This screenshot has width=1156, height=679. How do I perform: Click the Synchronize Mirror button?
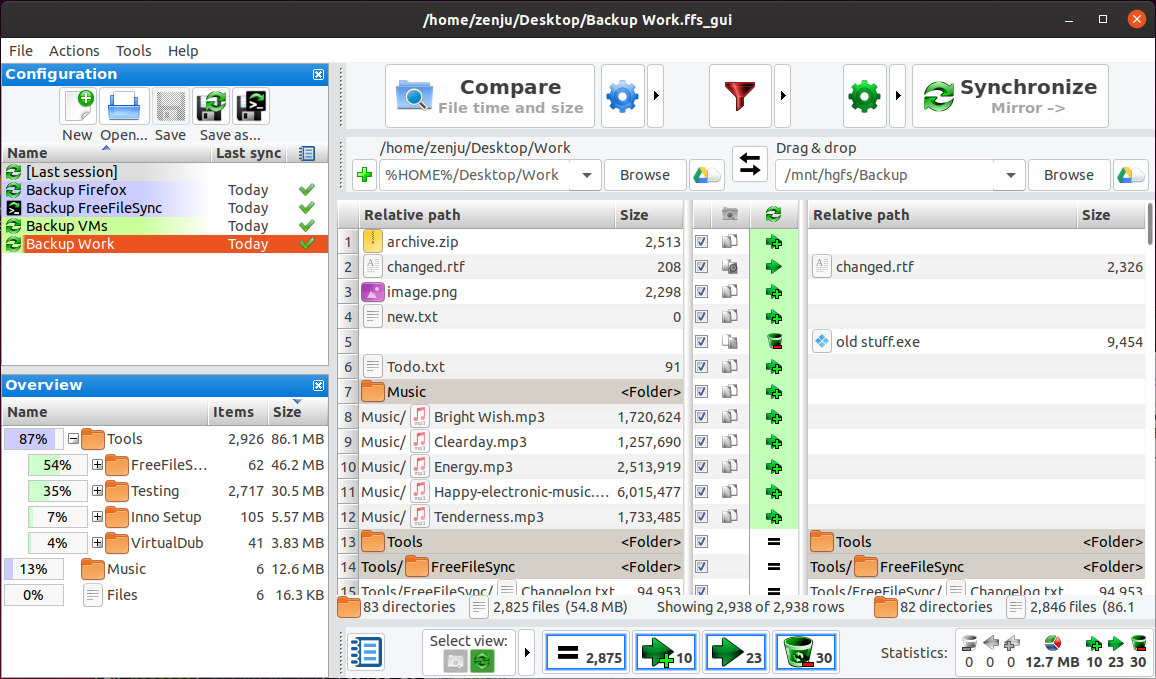point(1010,96)
